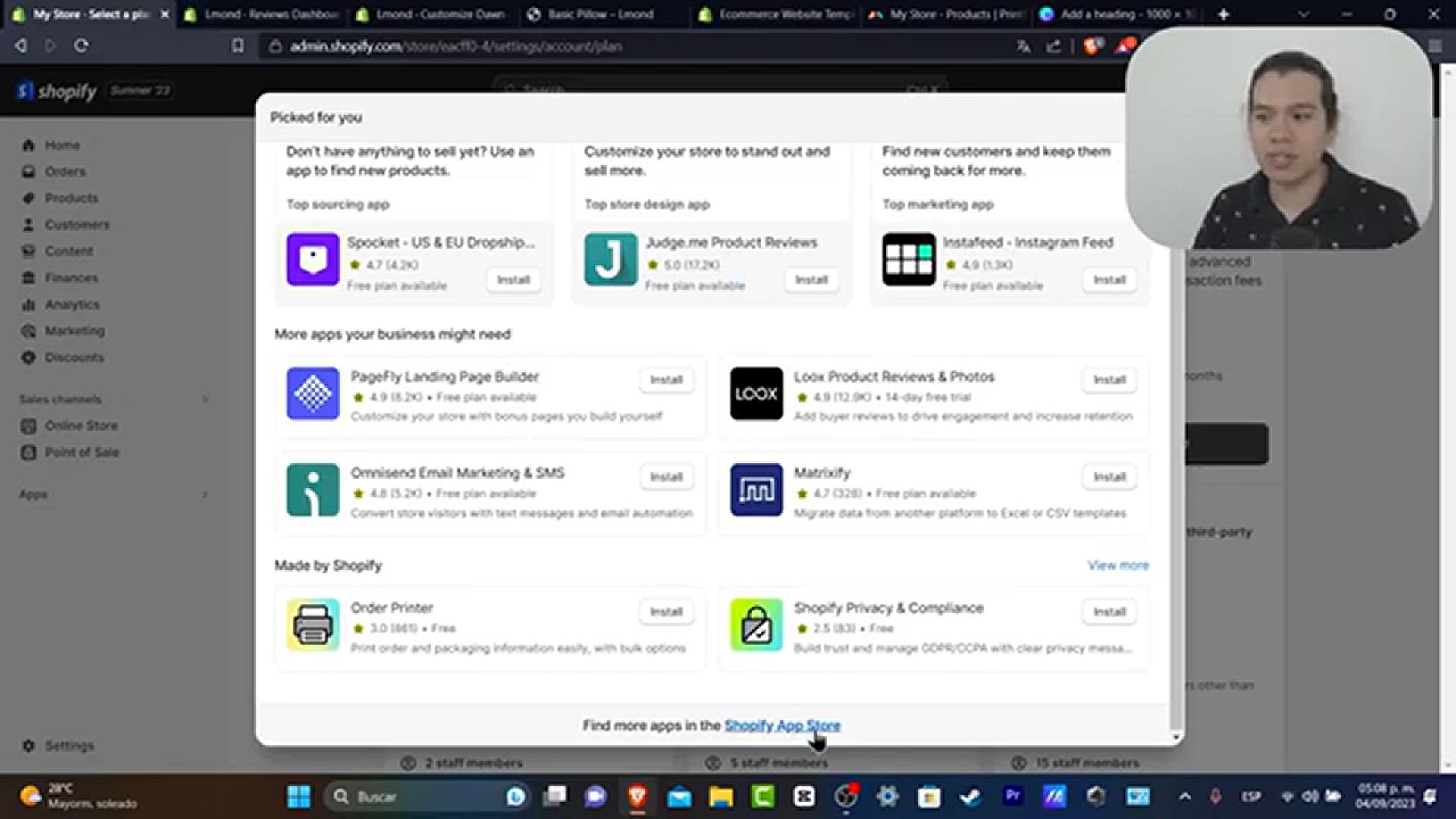The height and width of the screenshot is (819, 1456).
Task: Click the PageFly Landing Page Builder icon
Action: pyautogui.click(x=312, y=394)
